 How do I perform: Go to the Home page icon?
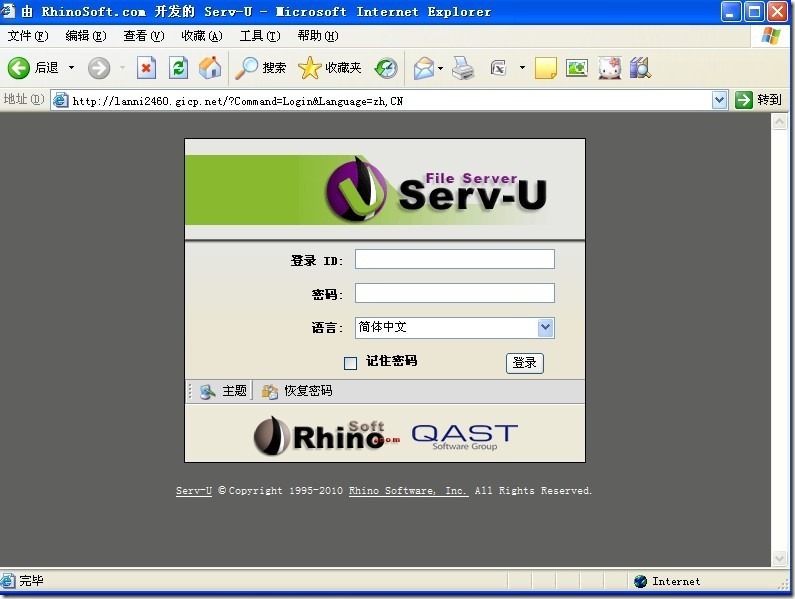click(x=210, y=67)
